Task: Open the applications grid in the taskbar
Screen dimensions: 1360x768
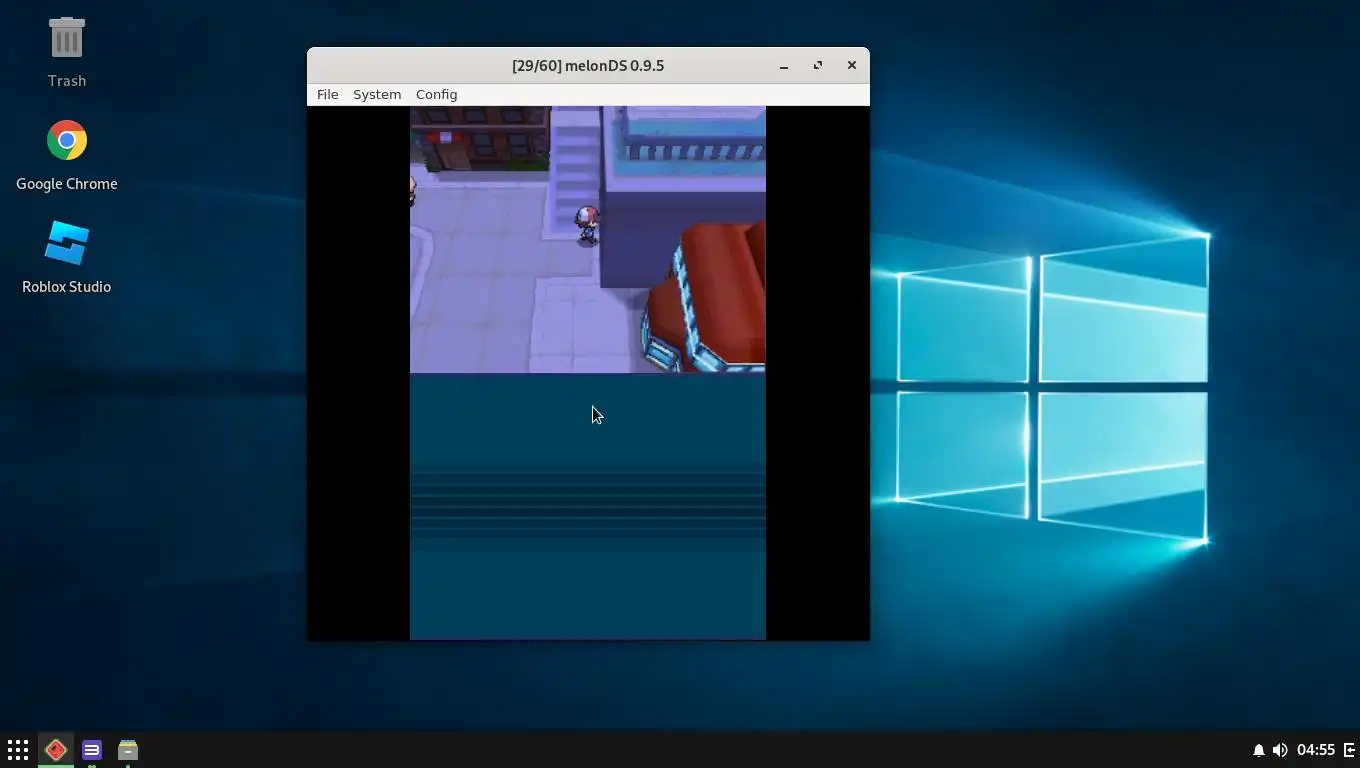Action: click(x=18, y=749)
